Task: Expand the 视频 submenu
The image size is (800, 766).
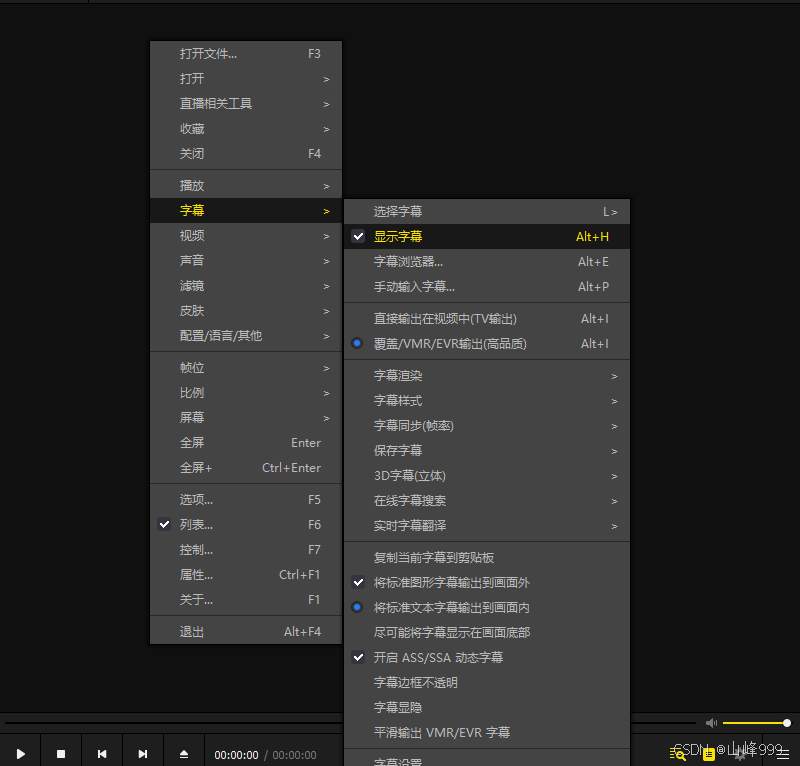Action: 246,236
